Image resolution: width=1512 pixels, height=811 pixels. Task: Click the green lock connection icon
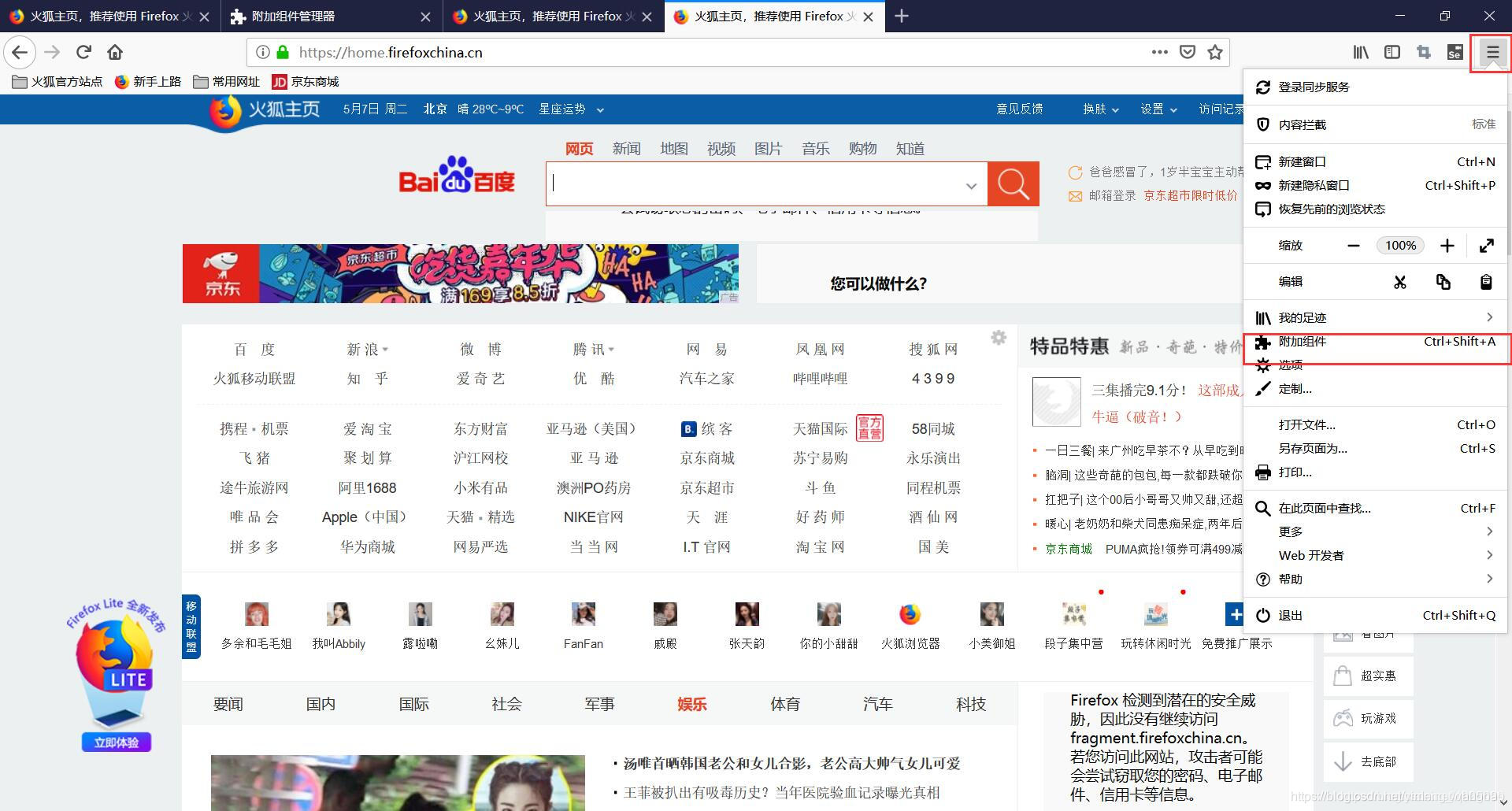[x=283, y=52]
